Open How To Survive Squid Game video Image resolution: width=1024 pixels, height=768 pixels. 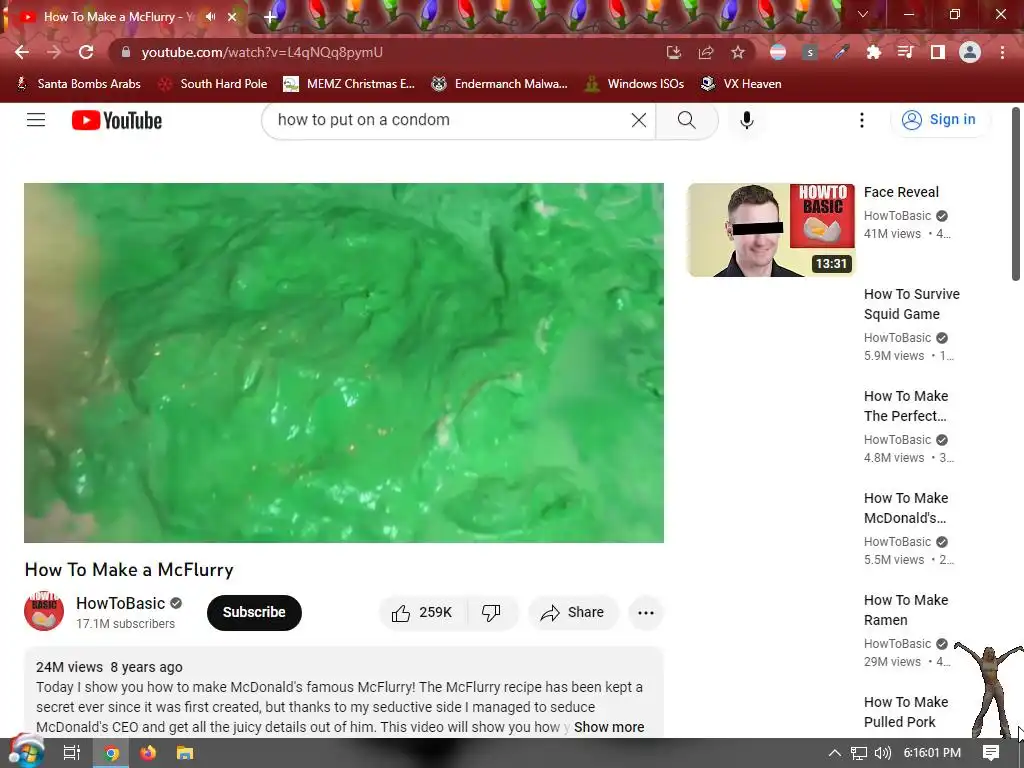(x=912, y=304)
